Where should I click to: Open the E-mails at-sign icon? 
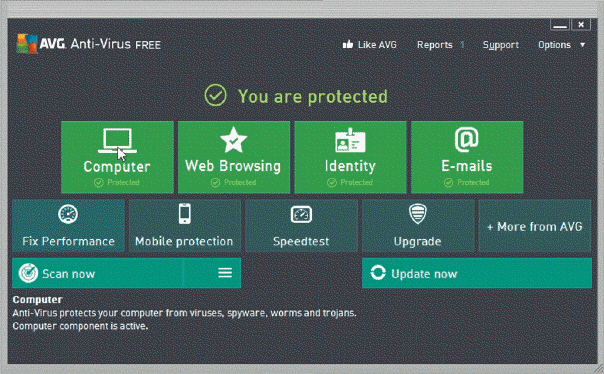[466, 139]
